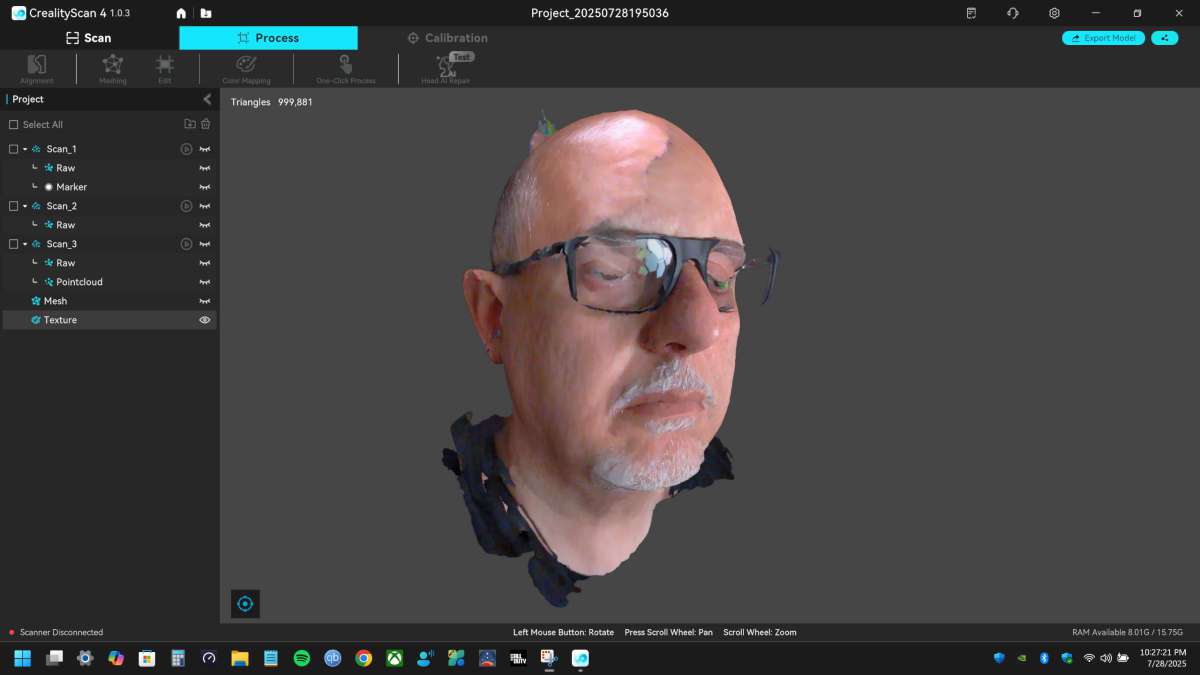Open the Wi-Fi network tray icon
Viewport: 1200px width, 675px height.
click(x=1089, y=658)
